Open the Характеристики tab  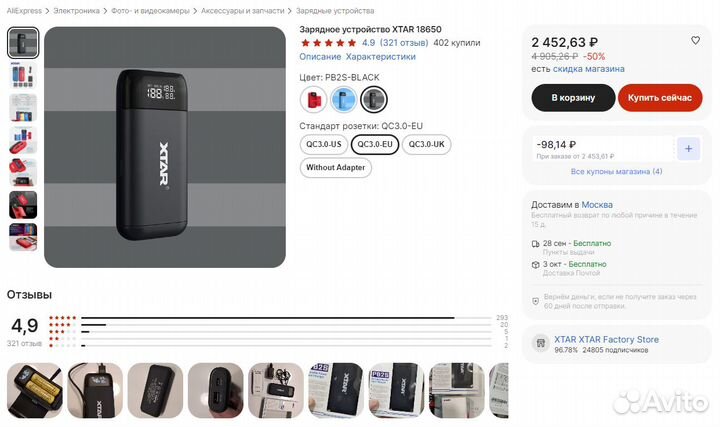click(x=380, y=57)
